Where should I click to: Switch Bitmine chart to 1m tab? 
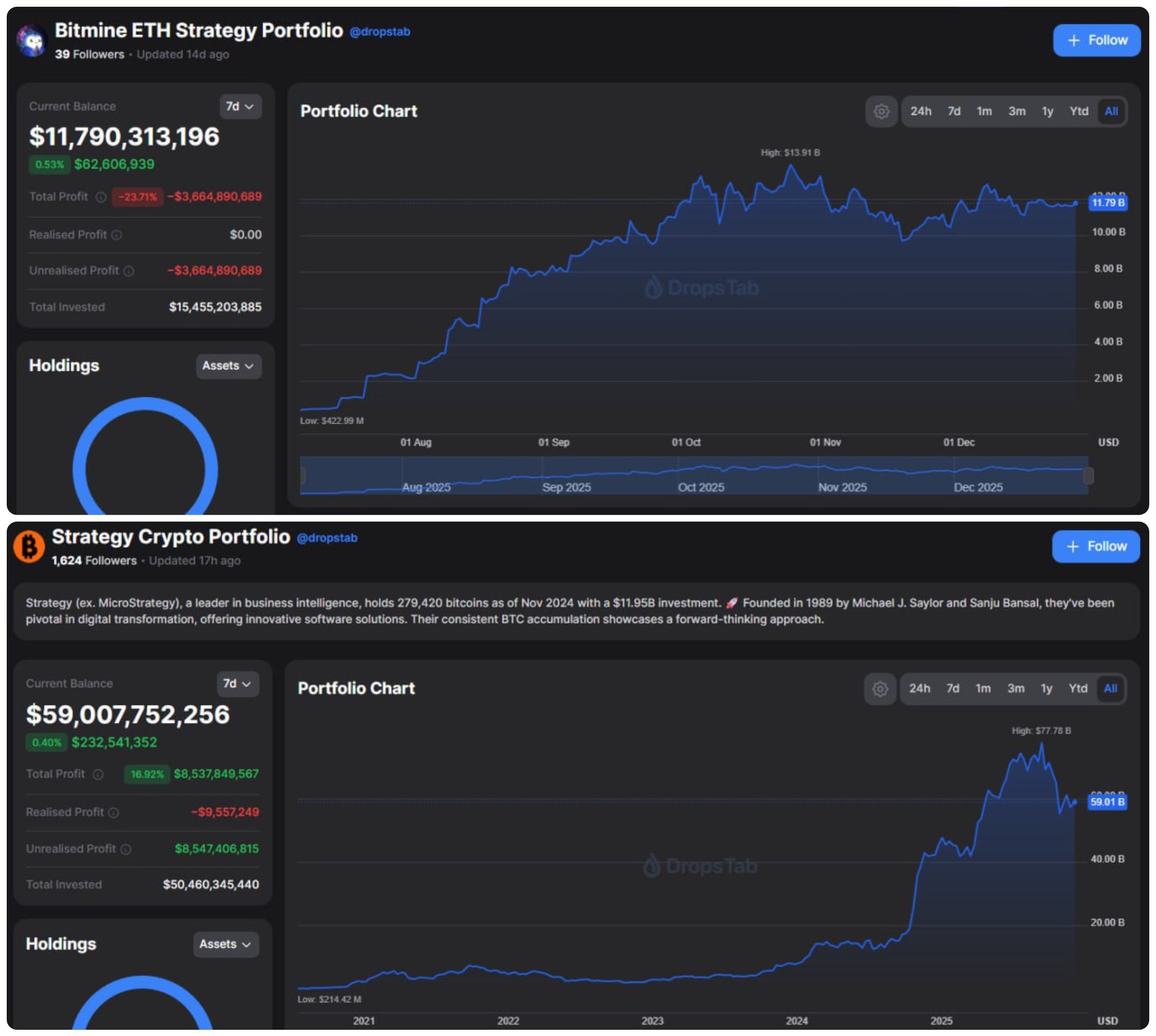coord(984,111)
